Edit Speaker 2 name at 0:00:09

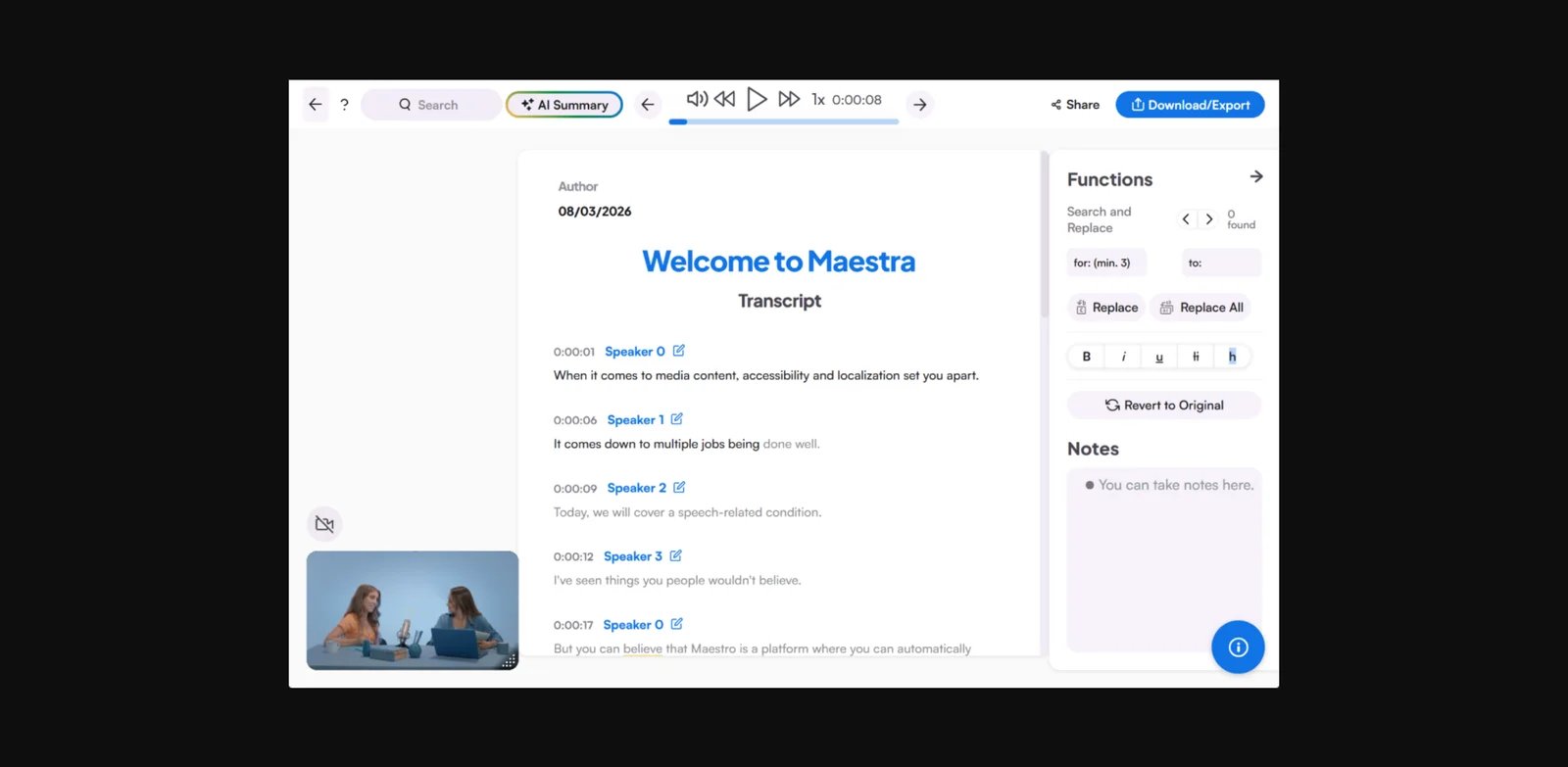coord(679,487)
